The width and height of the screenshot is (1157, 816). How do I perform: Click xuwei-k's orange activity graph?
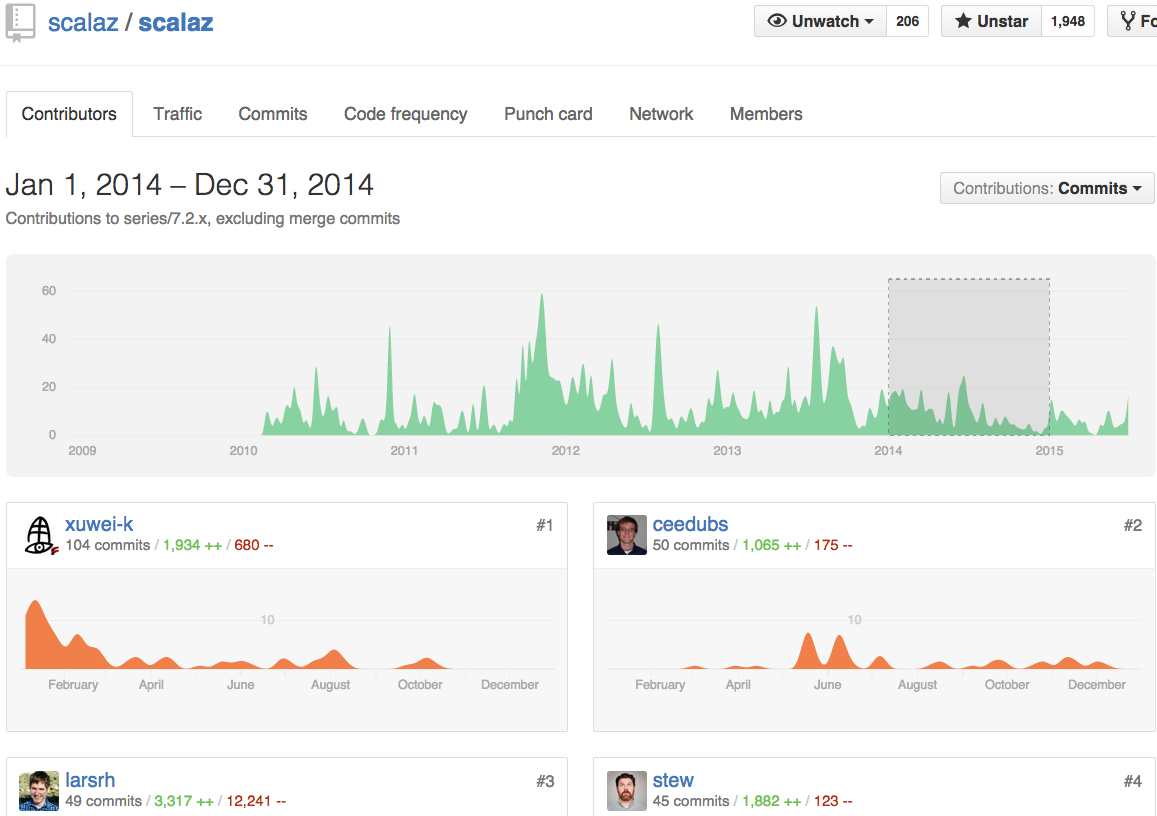(289, 635)
